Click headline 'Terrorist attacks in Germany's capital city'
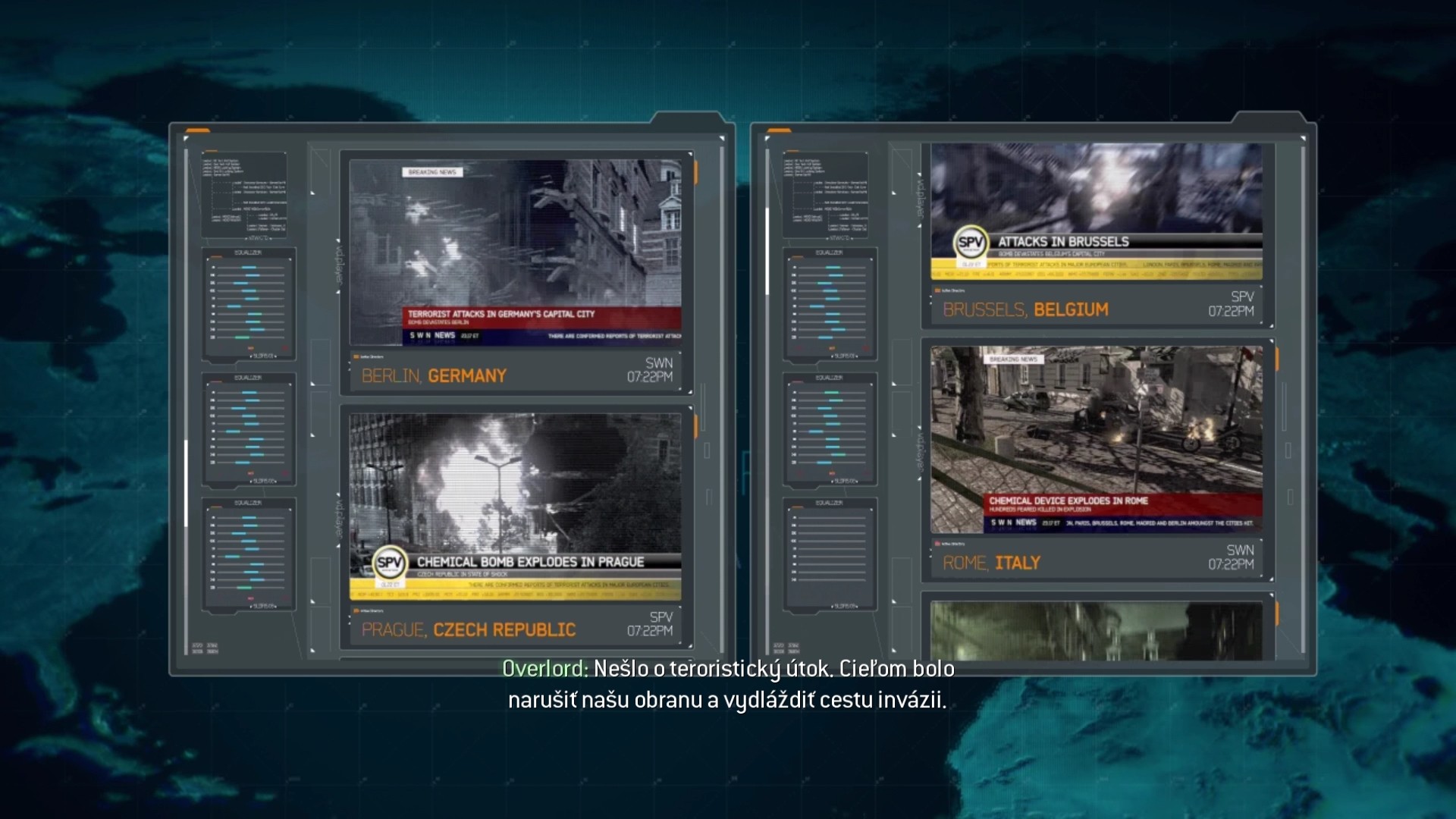The image size is (1456, 819). pyautogui.click(x=501, y=314)
